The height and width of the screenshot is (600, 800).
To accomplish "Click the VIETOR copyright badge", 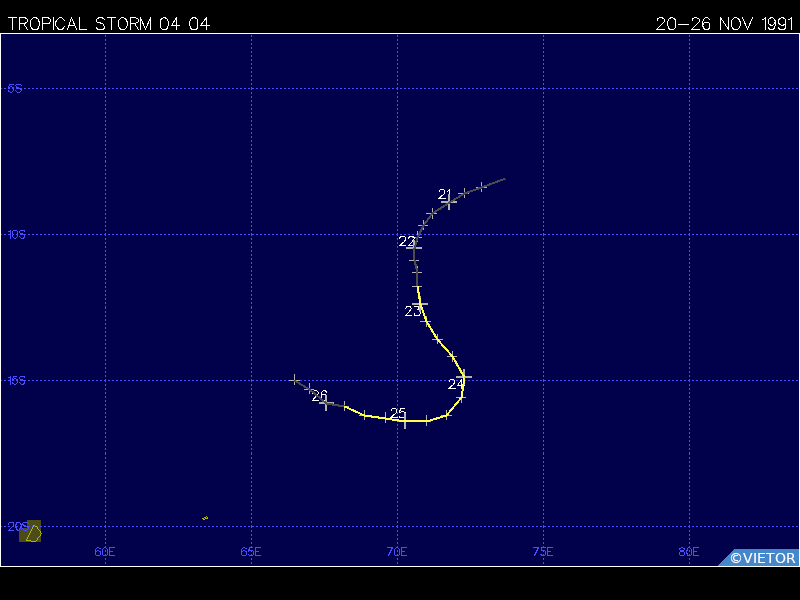I will tap(762, 558).
